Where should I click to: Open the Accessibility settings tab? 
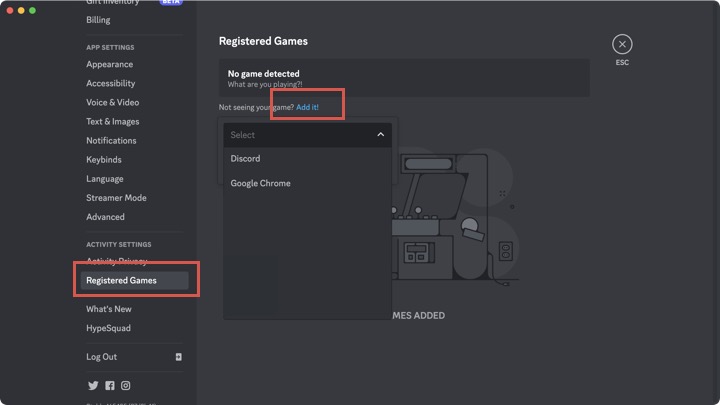[x=110, y=84]
